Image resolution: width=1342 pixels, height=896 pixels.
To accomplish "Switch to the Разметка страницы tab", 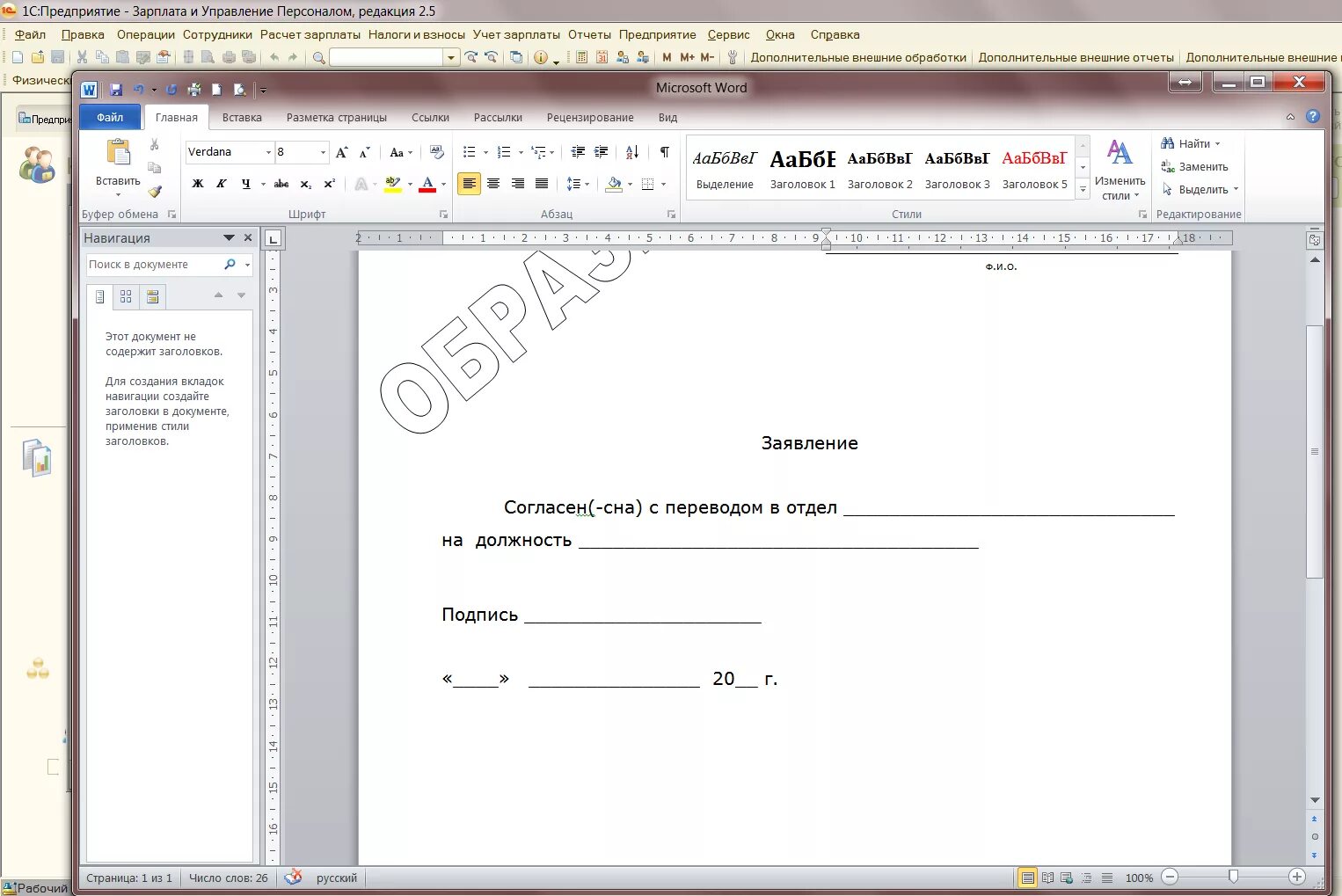I will tap(337, 117).
